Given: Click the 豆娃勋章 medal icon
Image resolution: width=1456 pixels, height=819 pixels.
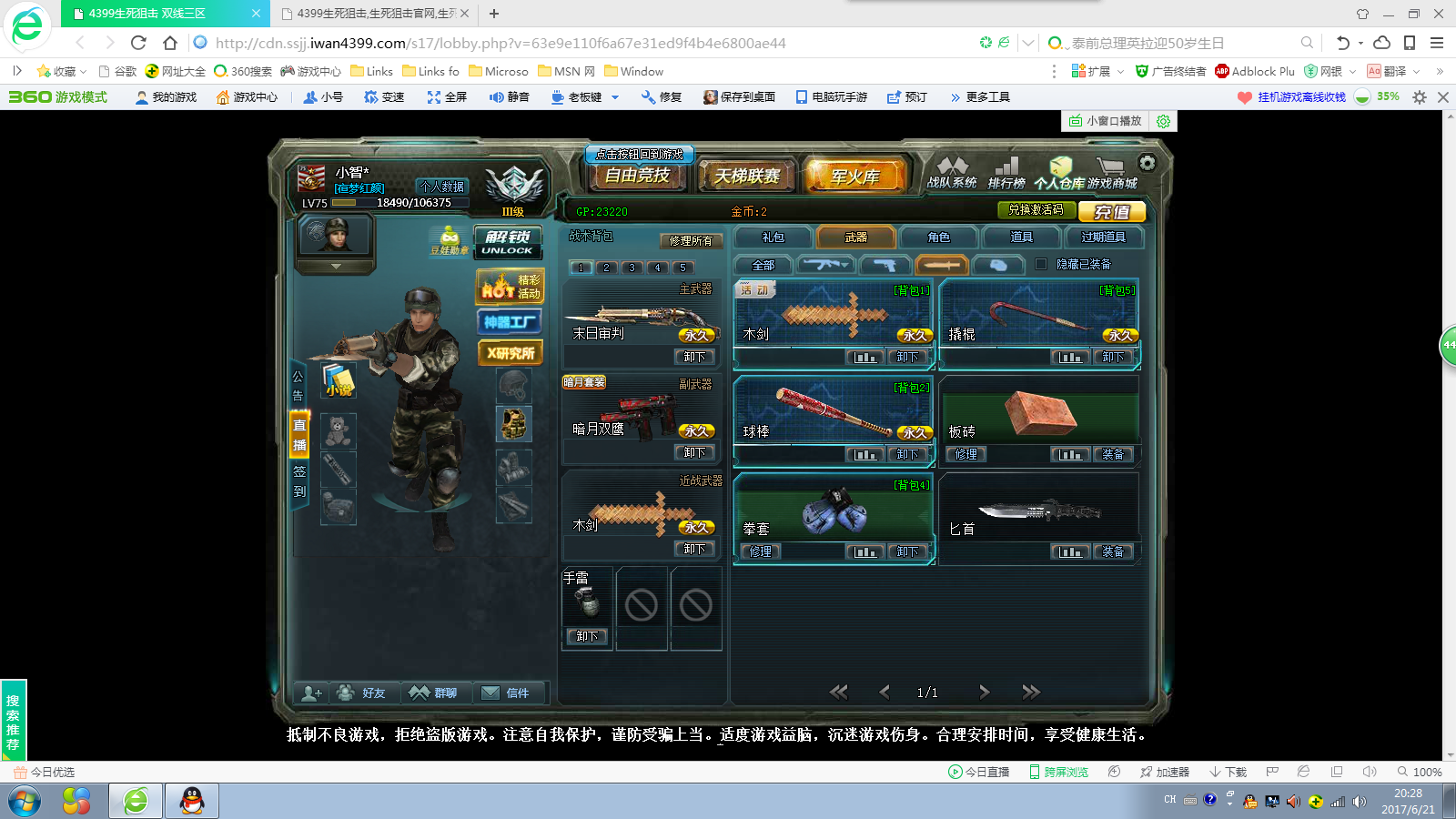Looking at the screenshot, I should click(450, 241).
